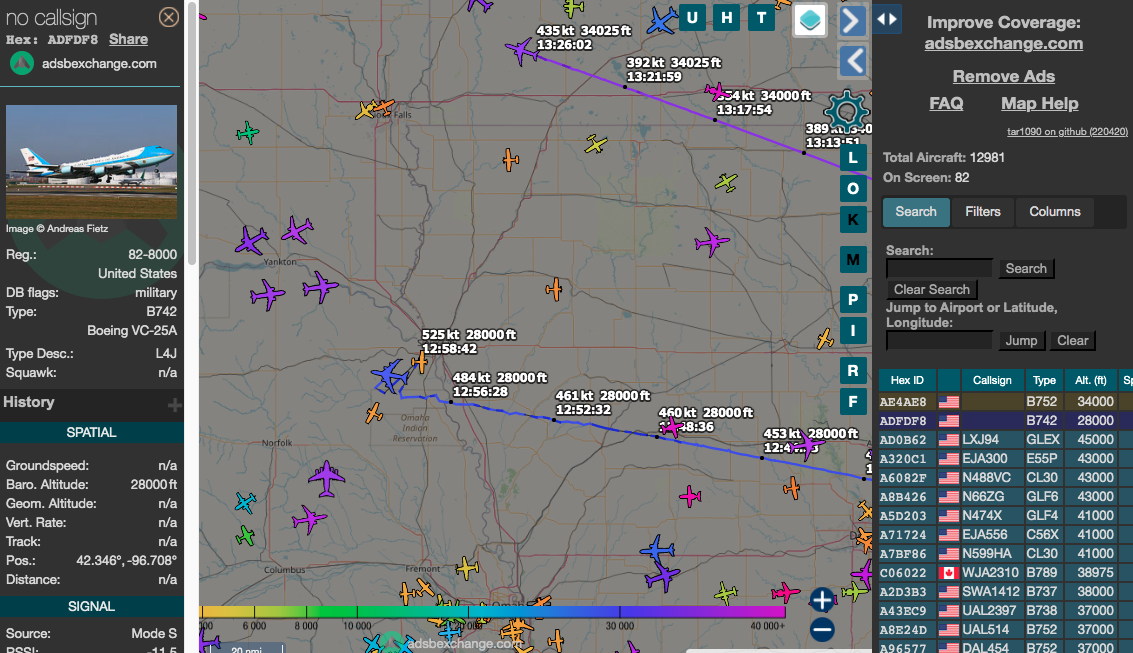Click the Clear button beside Jump
The height and width of the screenshot is (653, 1133).
pos(1072,340)
